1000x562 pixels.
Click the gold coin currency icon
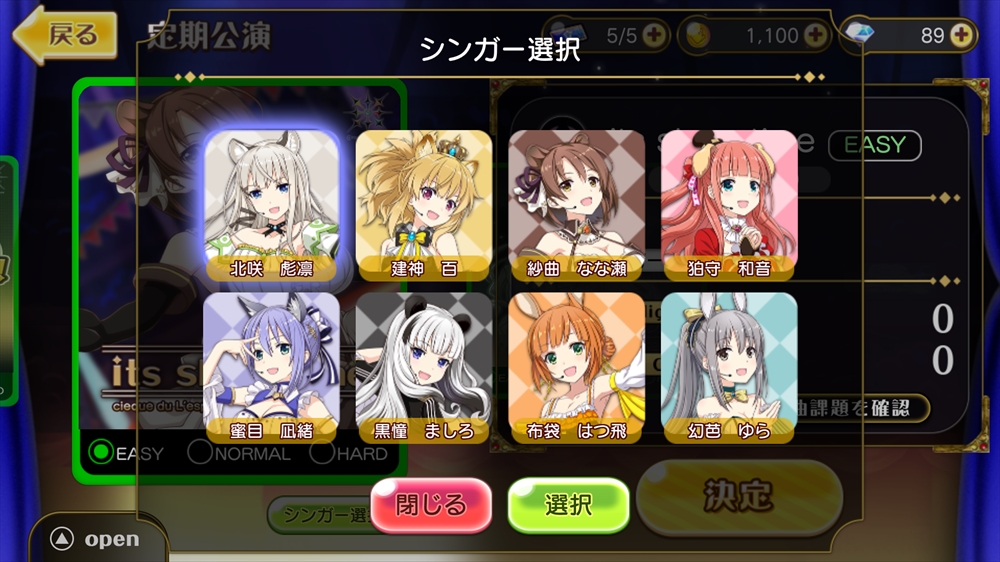coord(696,35)
